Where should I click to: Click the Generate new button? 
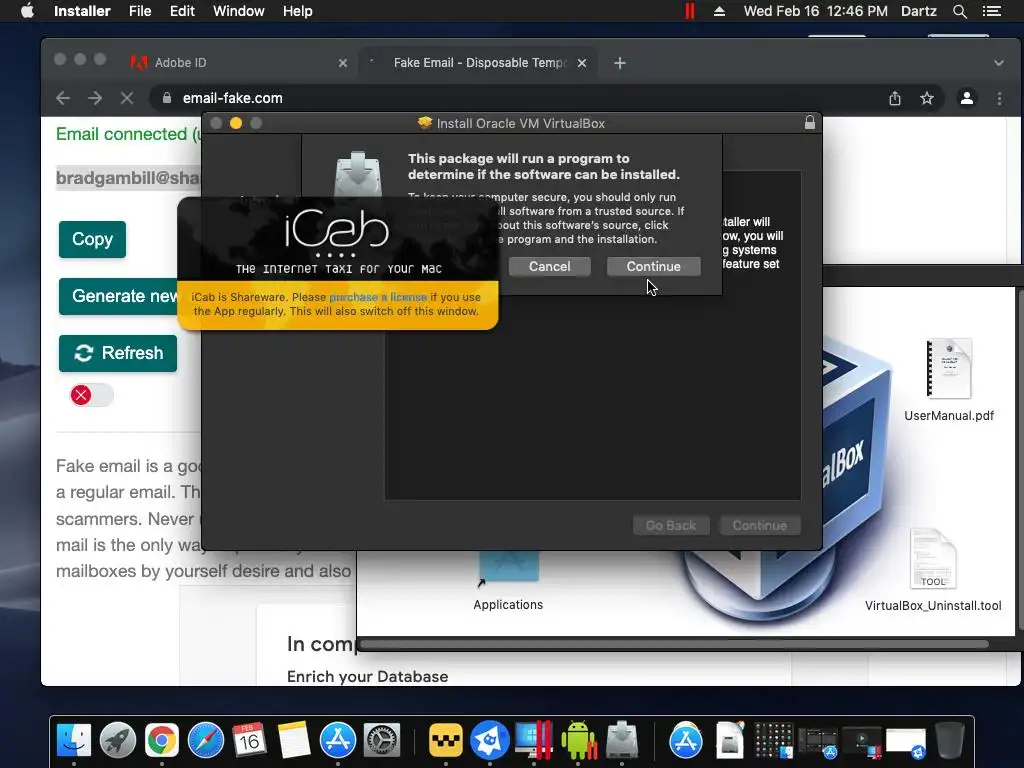click(x=124, y=296)
